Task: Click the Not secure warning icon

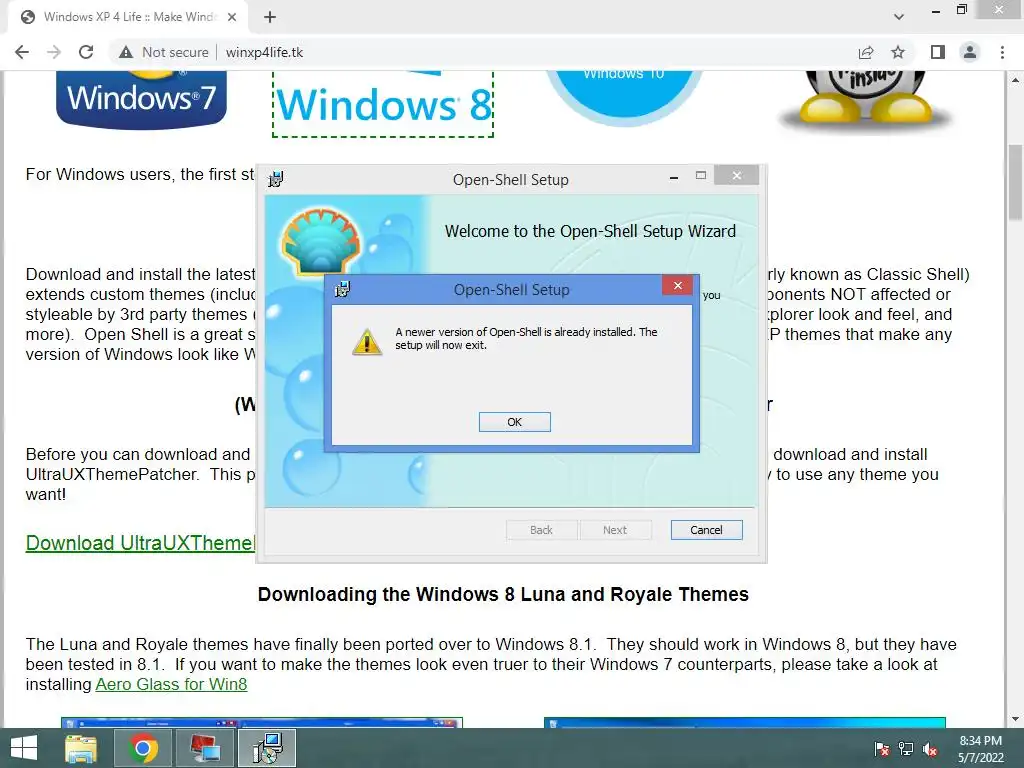Action: [x=126, y=52]
